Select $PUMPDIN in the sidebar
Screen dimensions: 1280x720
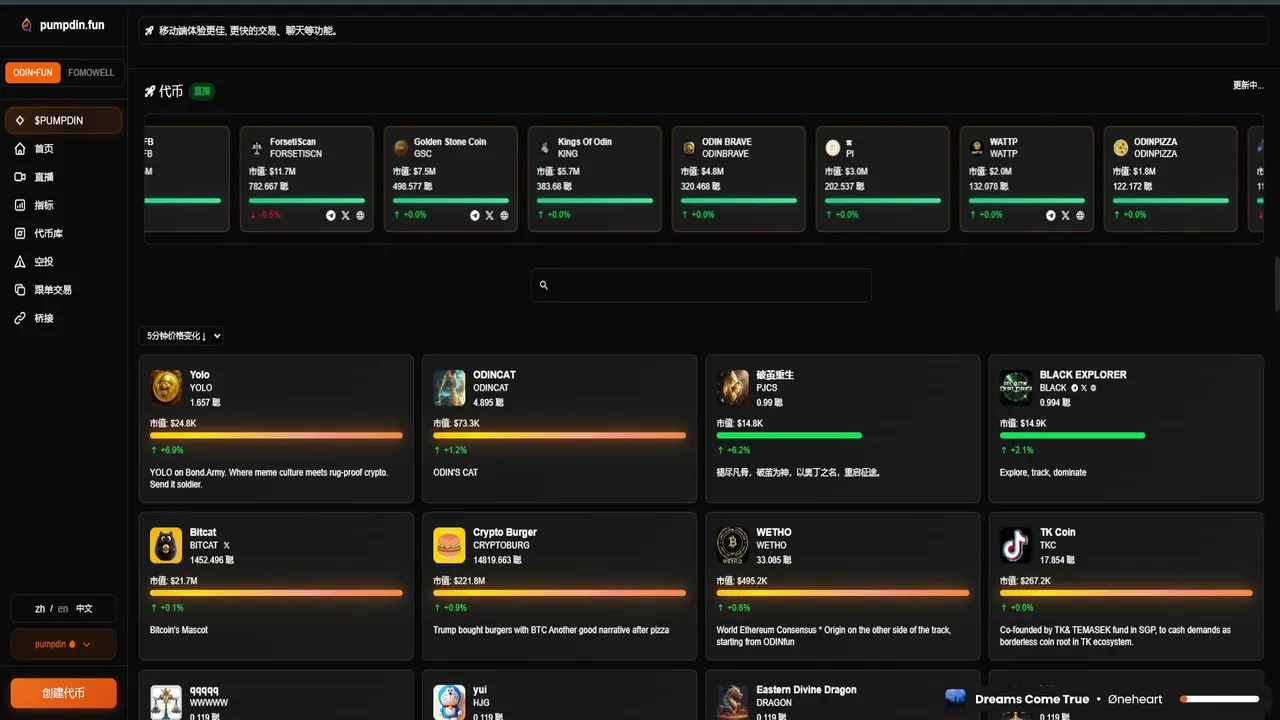coord(63,121)
